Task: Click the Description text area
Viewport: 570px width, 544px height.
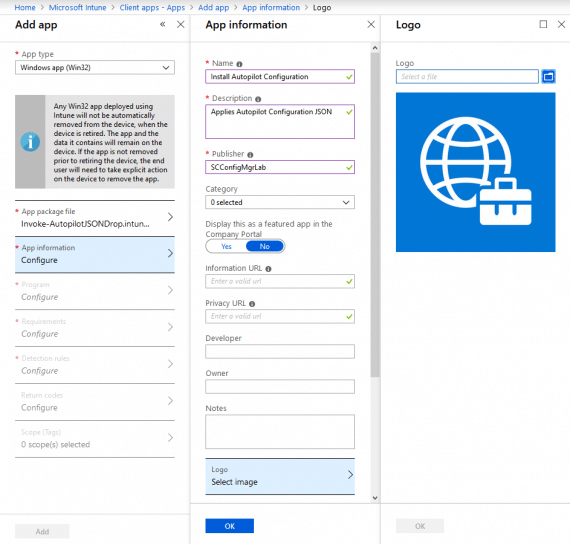Action: coord(280,121)
